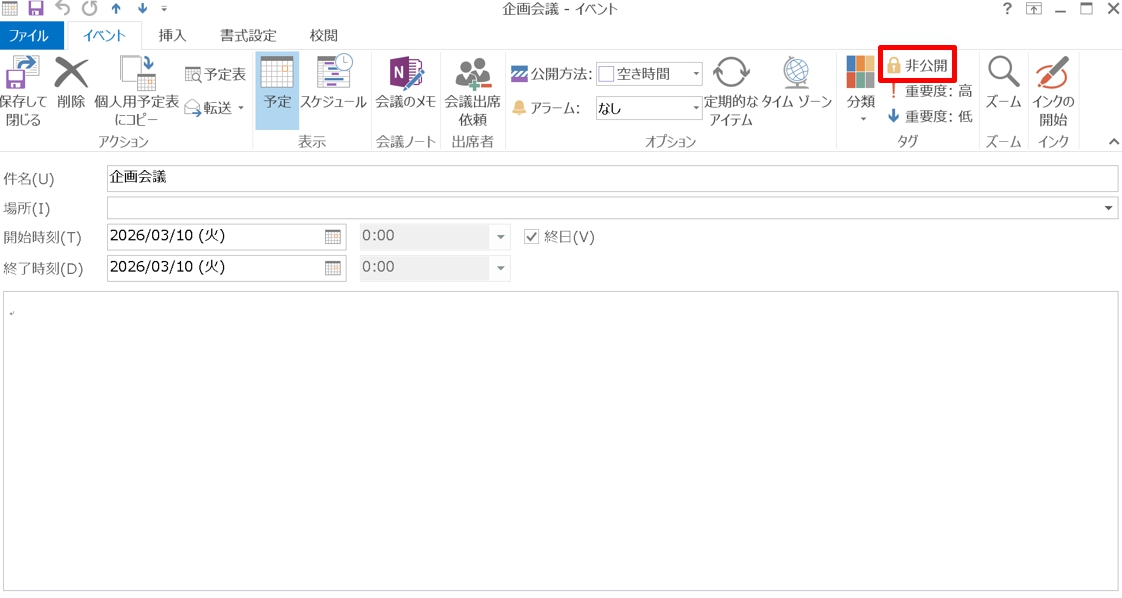Expand the show-as (公開方法) dropdown
Screen dimensions: 1122x598
tap(696, 74)
